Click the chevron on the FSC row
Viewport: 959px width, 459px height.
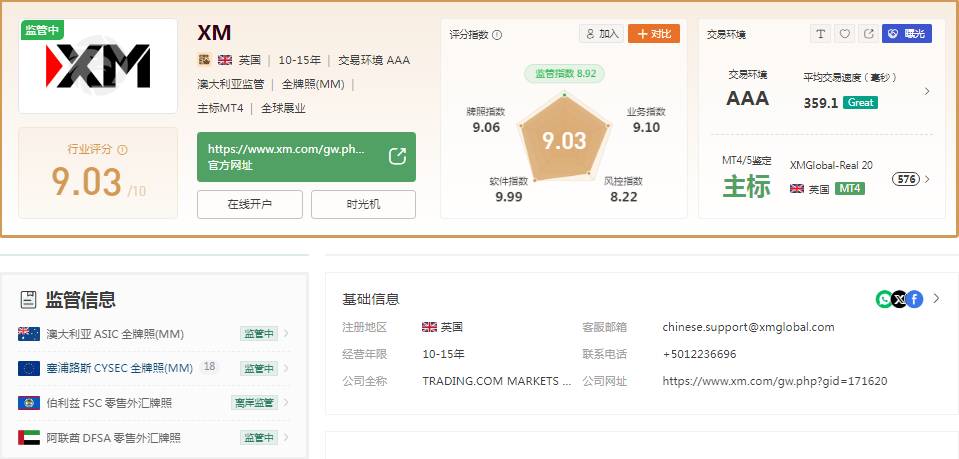pos(286,403)
